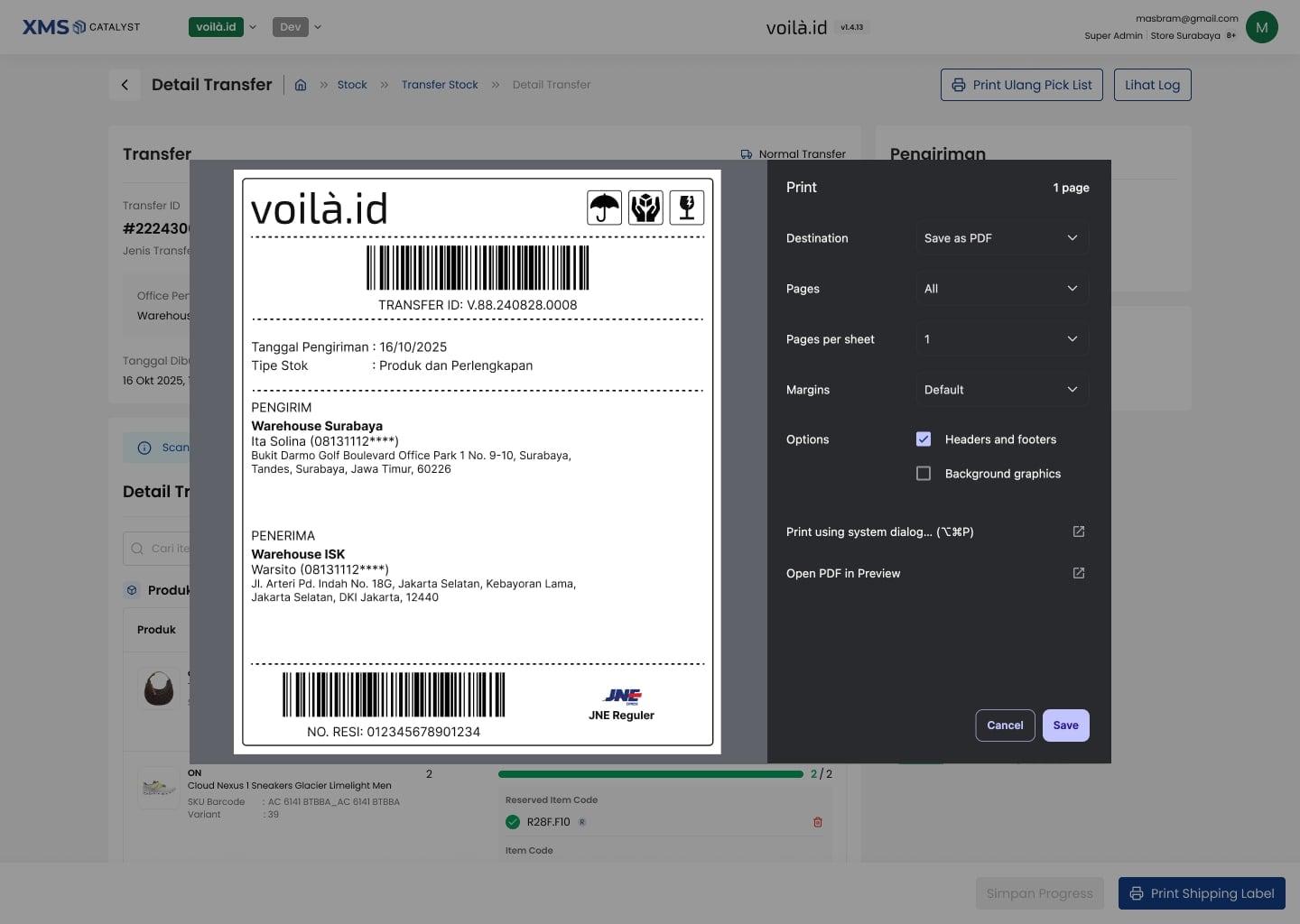Open the home icon in breadcrumb

coord(301,85)
